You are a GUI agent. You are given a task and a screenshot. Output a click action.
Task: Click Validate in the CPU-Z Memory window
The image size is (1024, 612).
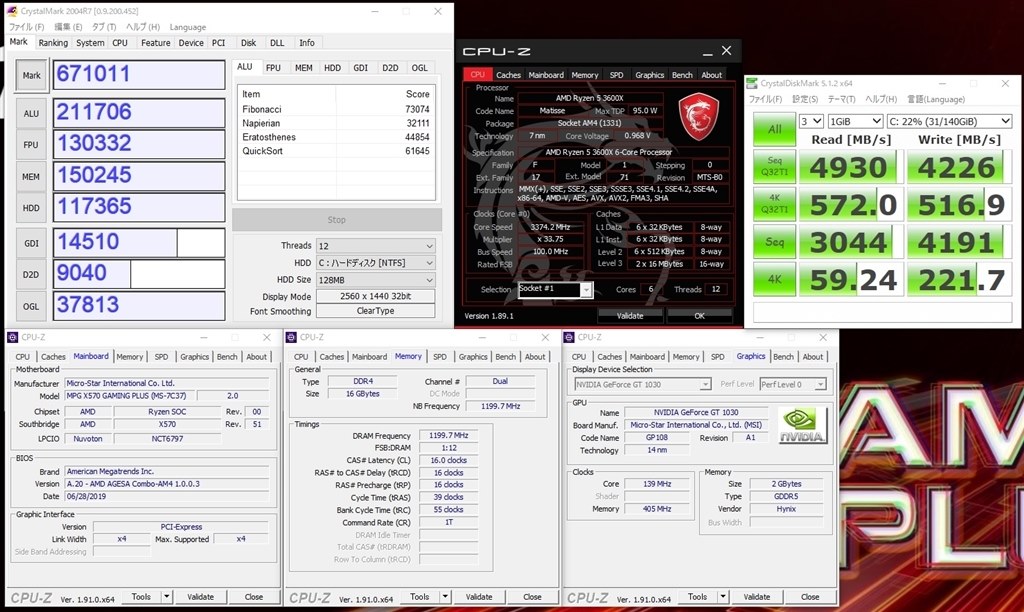click(479, 596)
